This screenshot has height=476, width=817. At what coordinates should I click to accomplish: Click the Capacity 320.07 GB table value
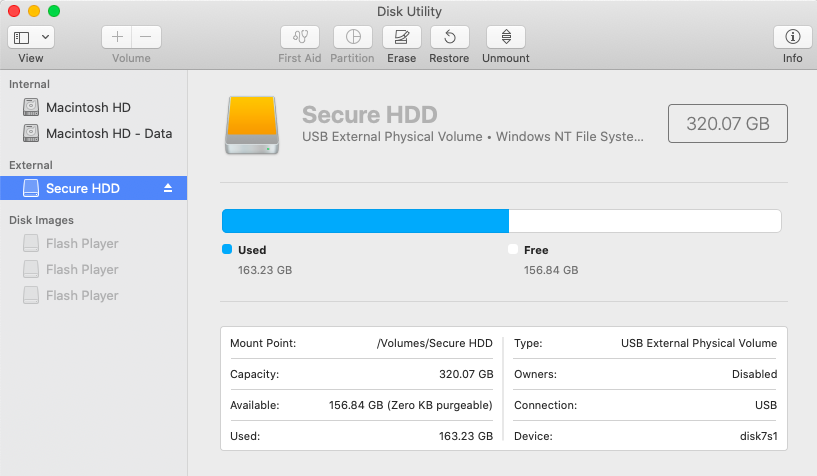tap(466, 374)
